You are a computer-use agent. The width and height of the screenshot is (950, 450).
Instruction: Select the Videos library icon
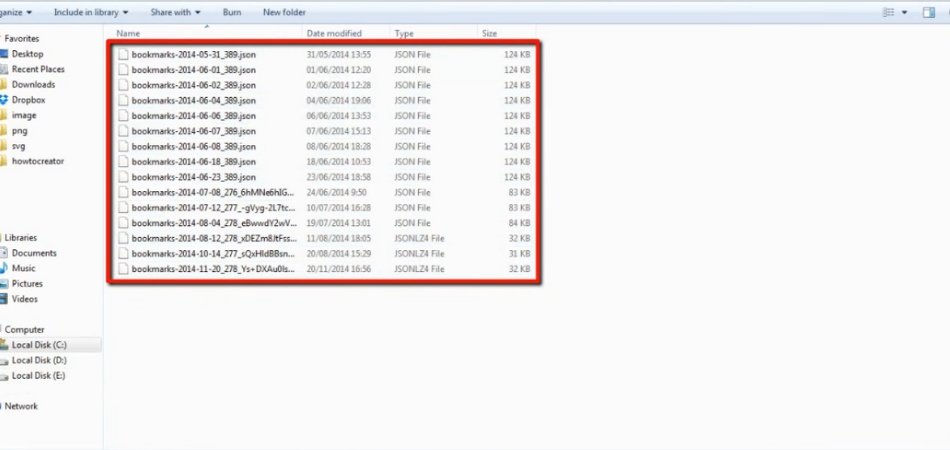[4, 299]
